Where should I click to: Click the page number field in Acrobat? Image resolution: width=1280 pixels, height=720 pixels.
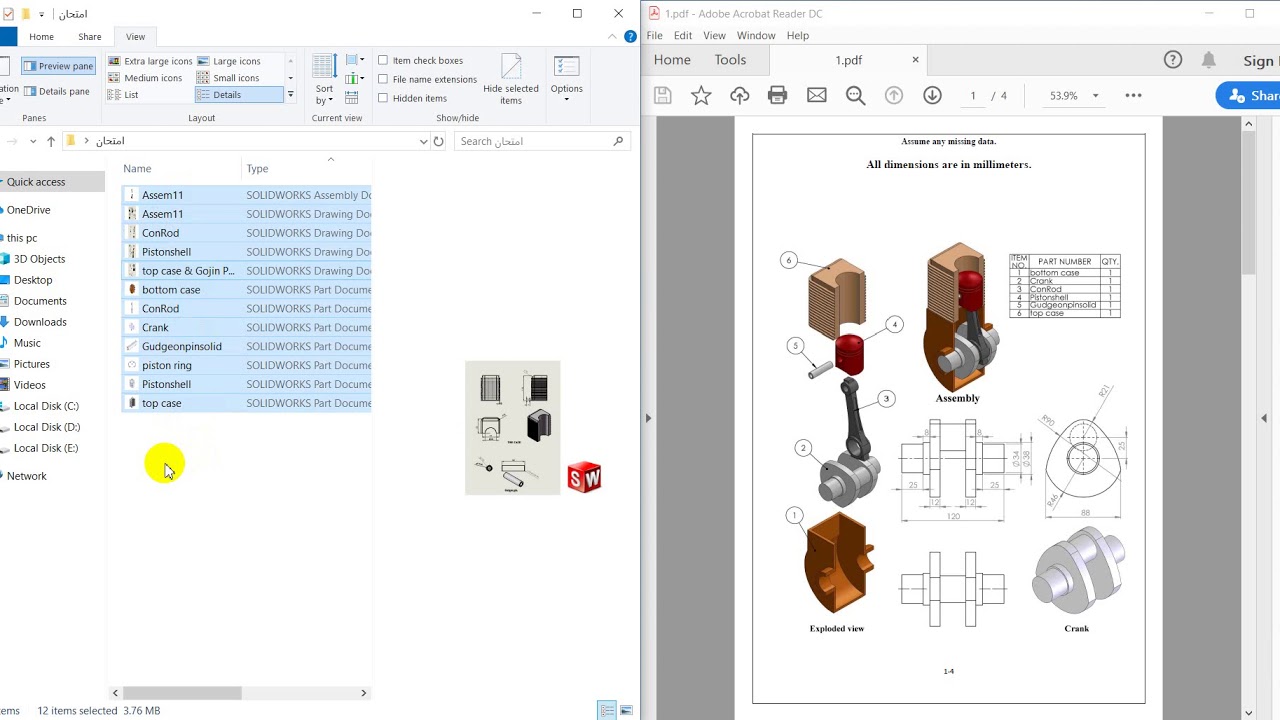tap(972, 96)
